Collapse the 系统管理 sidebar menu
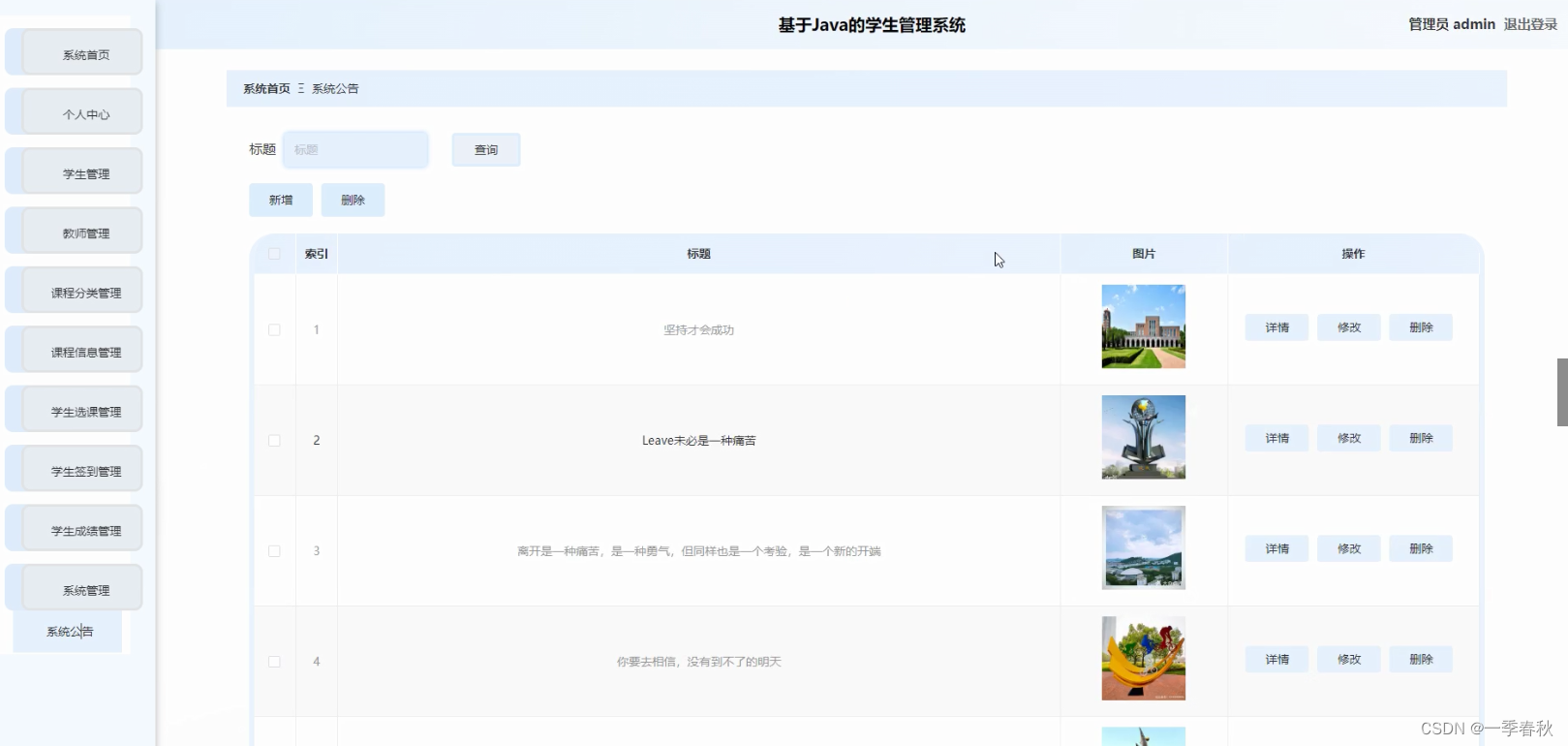Screen dimensions: 1568x746 (x=75, y=589)
